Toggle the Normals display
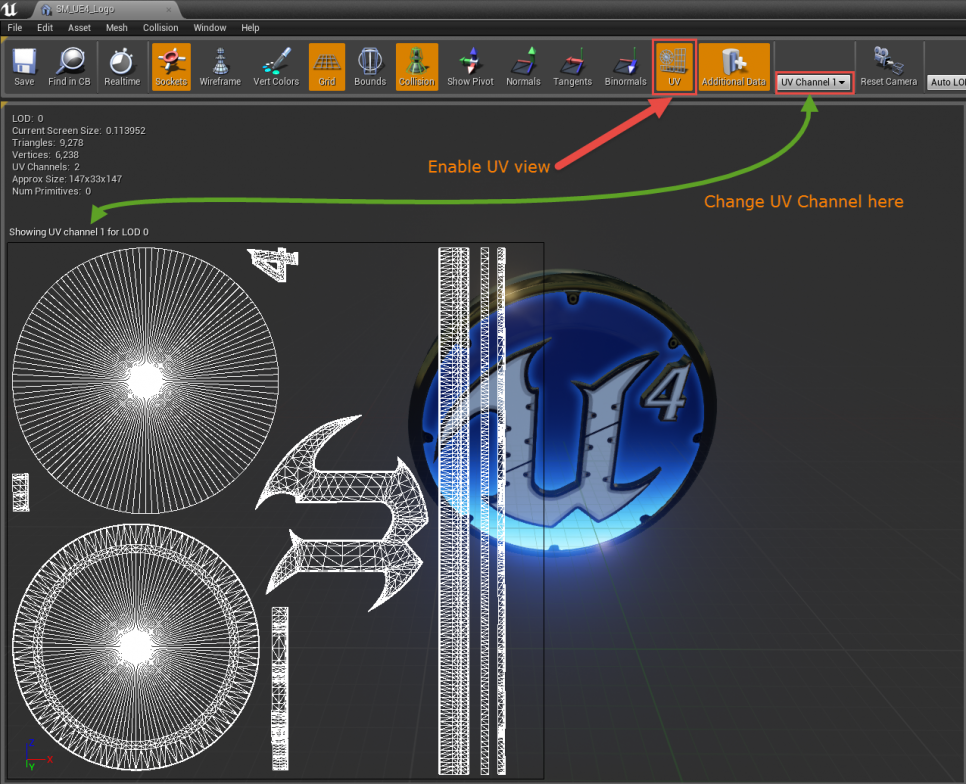The width and height of the screenshot is (966, 784). click(523, 67)
